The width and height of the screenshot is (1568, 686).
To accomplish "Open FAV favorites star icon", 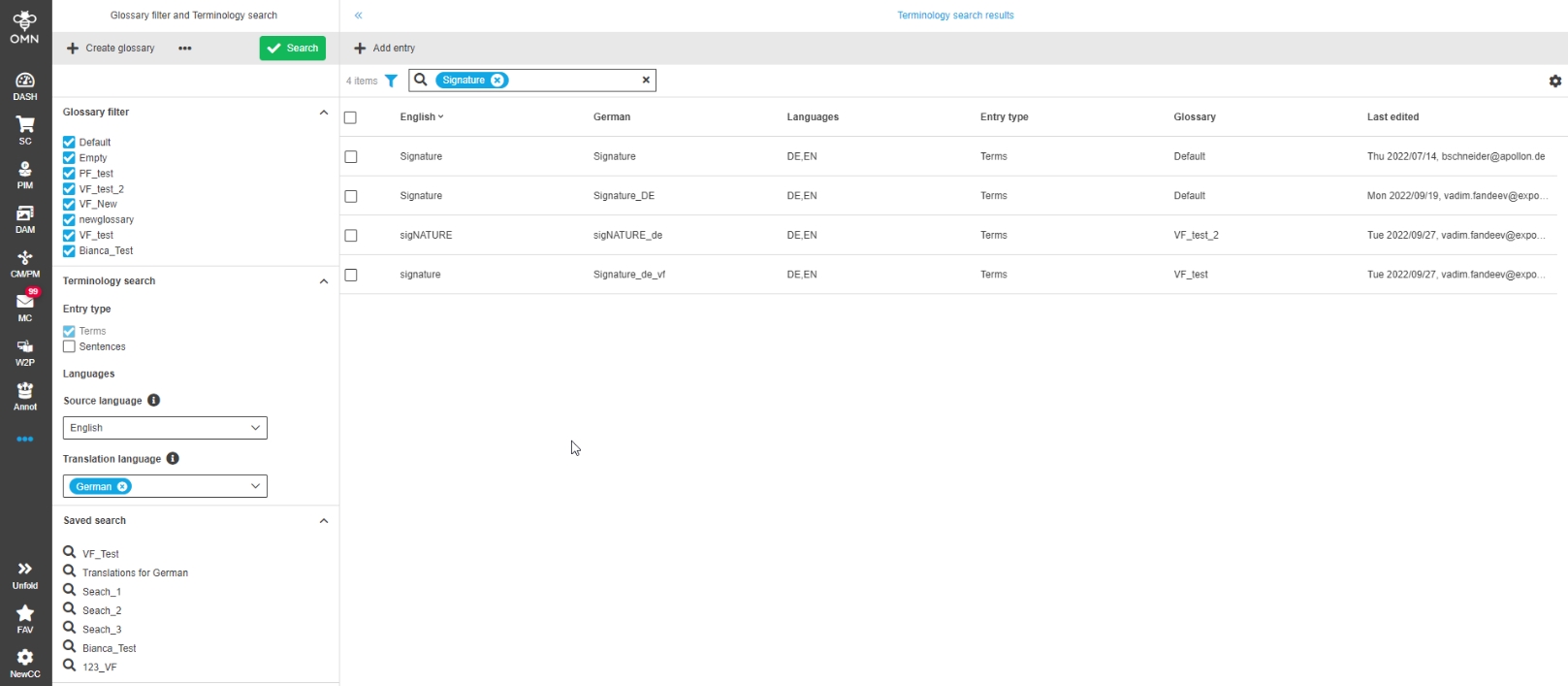I will pyautogui.click(x=25, y=618).
